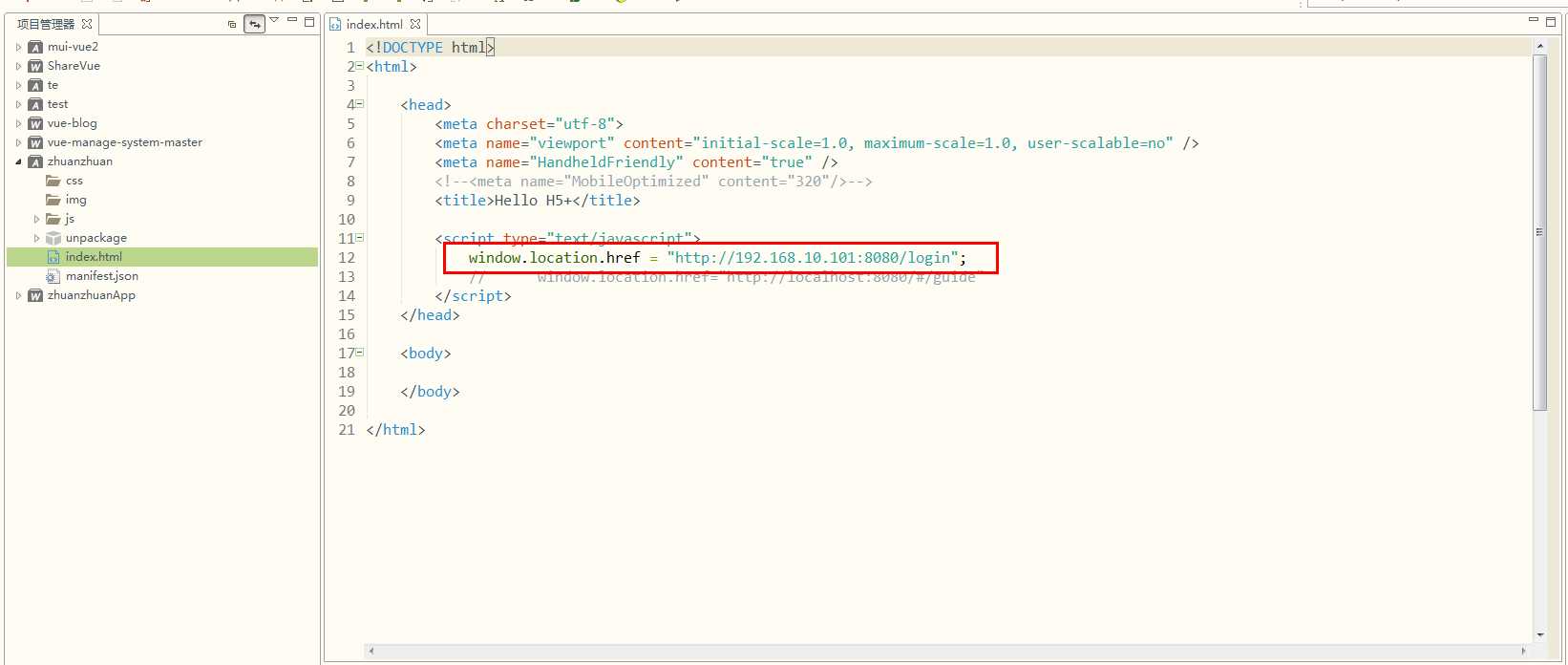This screenshot has width=1568, height=665.
Task: Click line number 10 in gutter
Action: coord(347,219)
